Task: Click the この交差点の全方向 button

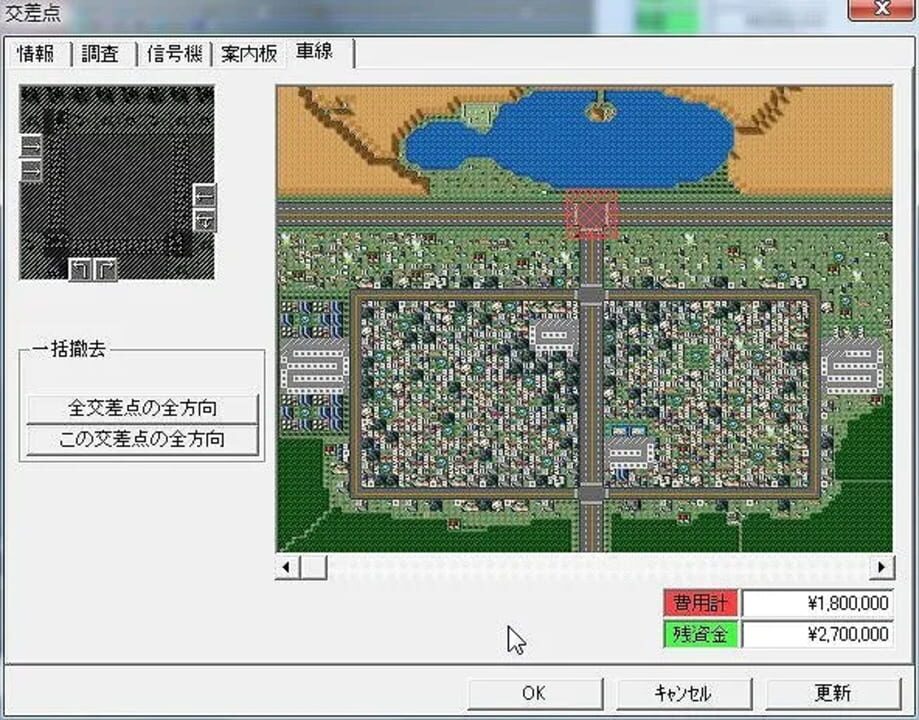Action: (x=140, y=438)
